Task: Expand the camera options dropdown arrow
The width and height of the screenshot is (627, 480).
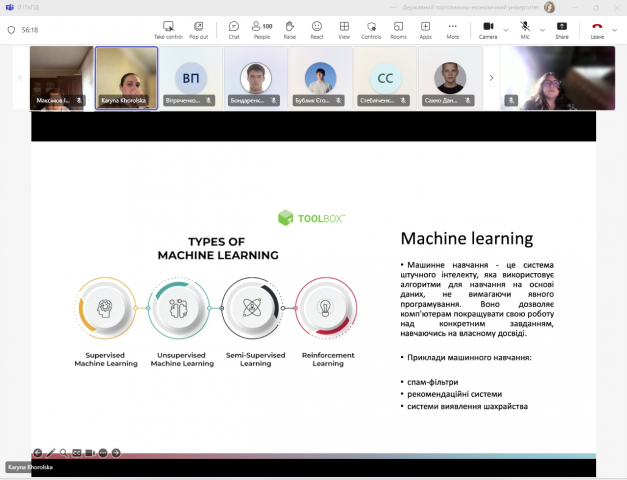Action: tap(507, 29)
